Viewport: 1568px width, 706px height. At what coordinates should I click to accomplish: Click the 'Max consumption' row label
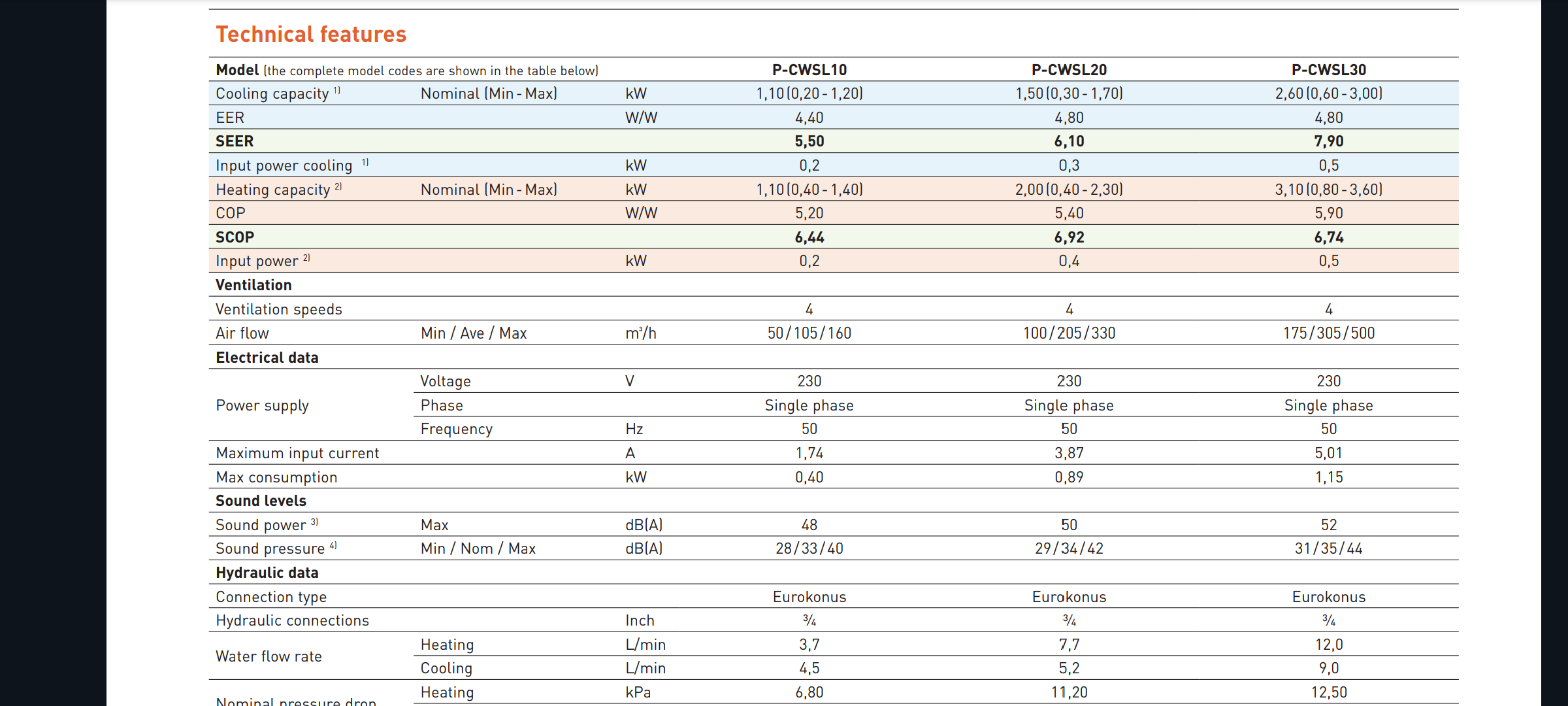(276, 477)
